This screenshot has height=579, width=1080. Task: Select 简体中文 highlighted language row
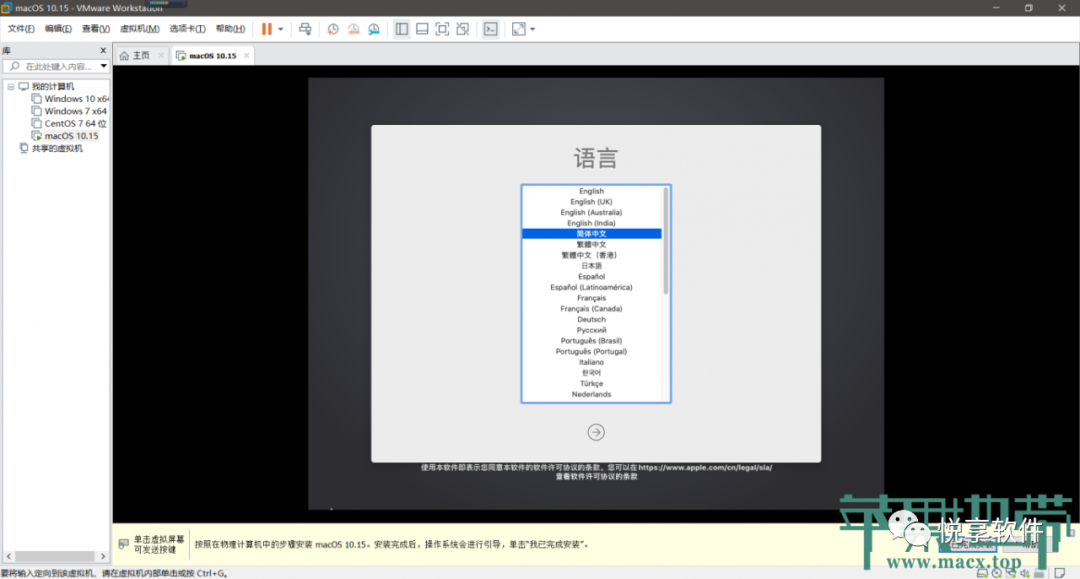592,234
